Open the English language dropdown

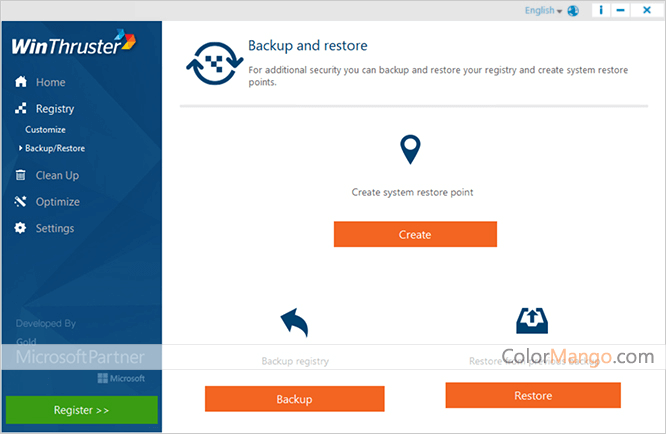pyautogui.click(x=543, y=11)
